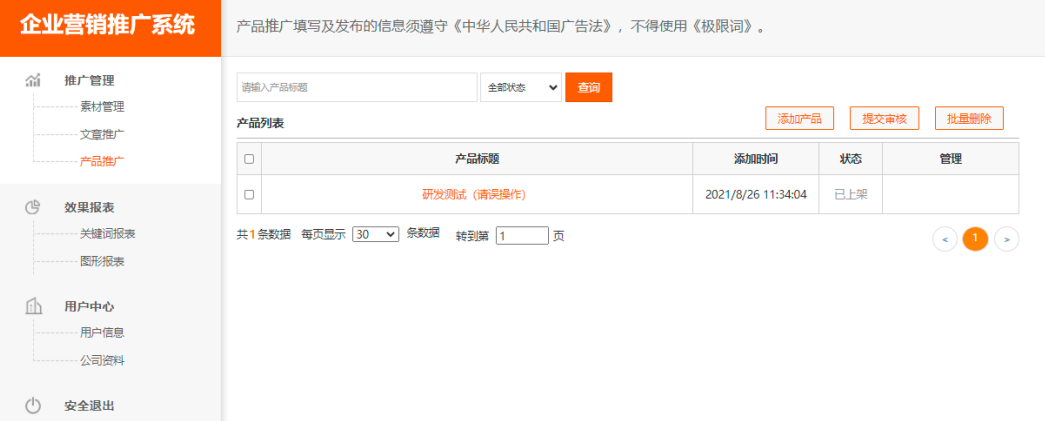This screenshot has height=421, width=1045.
Task: Click the 效果报表 pie chart icon
Action: coord(33,207)
